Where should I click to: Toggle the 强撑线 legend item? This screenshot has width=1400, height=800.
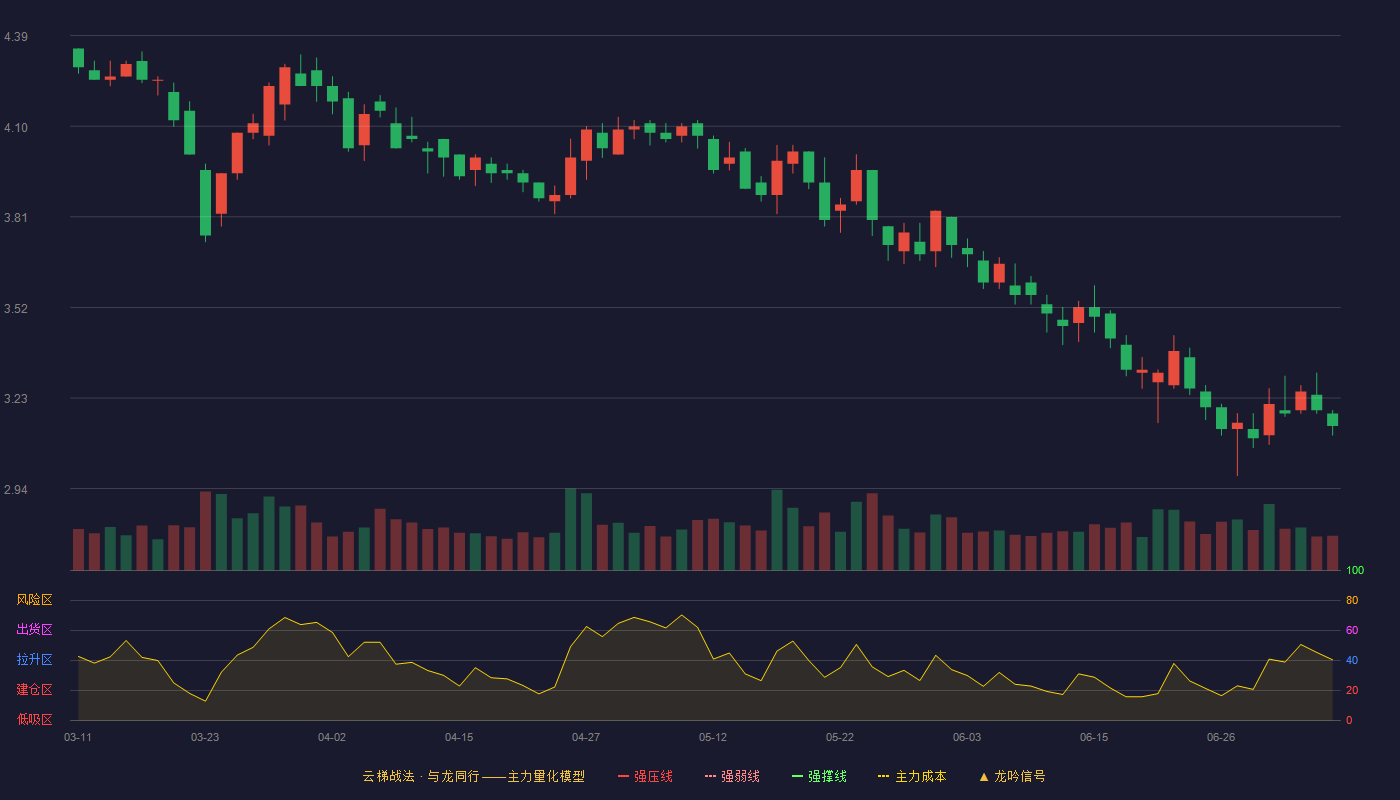pos(819,776)
